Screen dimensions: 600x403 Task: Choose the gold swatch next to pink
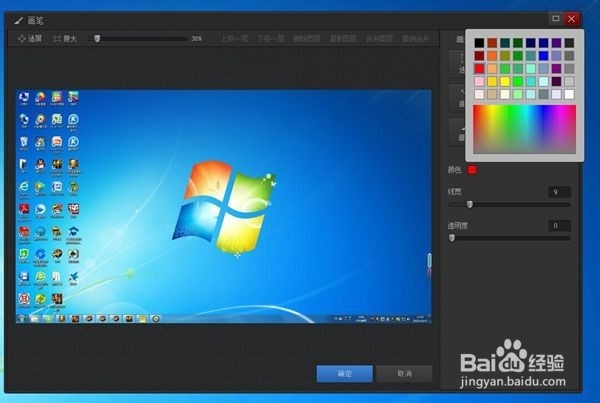pyautogui.click(x=492, y=81)
